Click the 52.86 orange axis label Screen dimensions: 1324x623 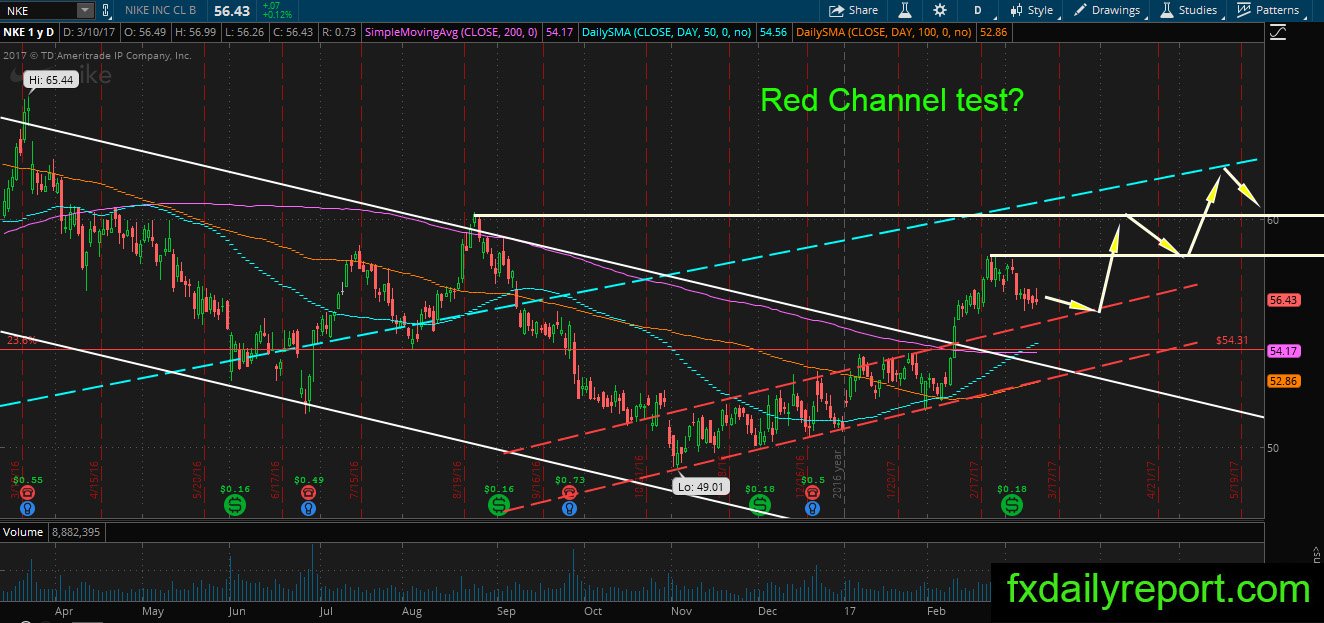(1282, 381)
